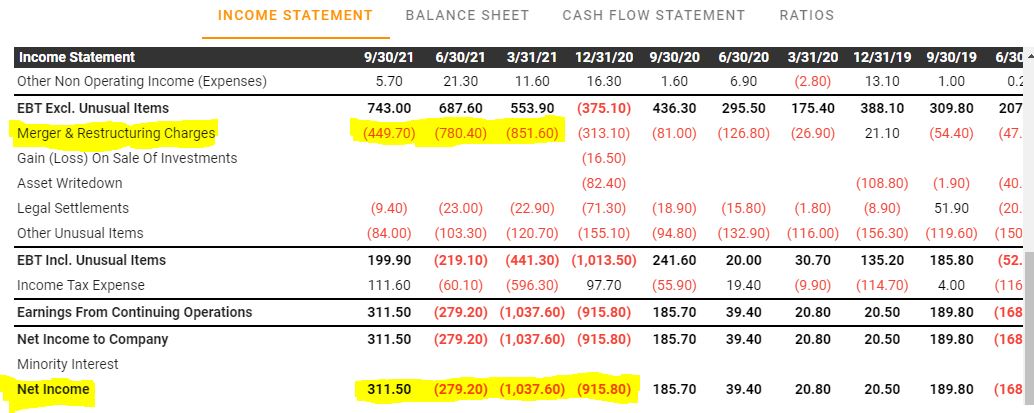This screenshot has width=1034, height=413.
Task: Open the Cash Flow Statement tab
Action: (x=653, y=15)
